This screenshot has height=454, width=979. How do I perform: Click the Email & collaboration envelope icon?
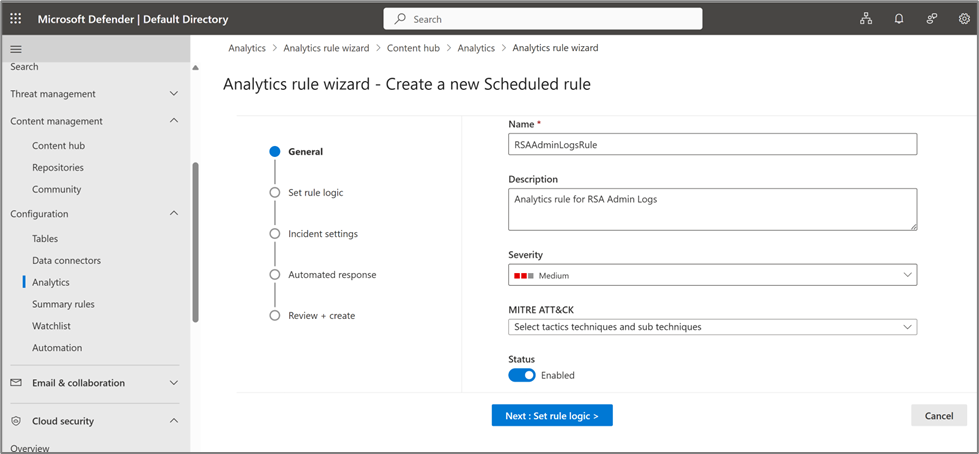16,383
